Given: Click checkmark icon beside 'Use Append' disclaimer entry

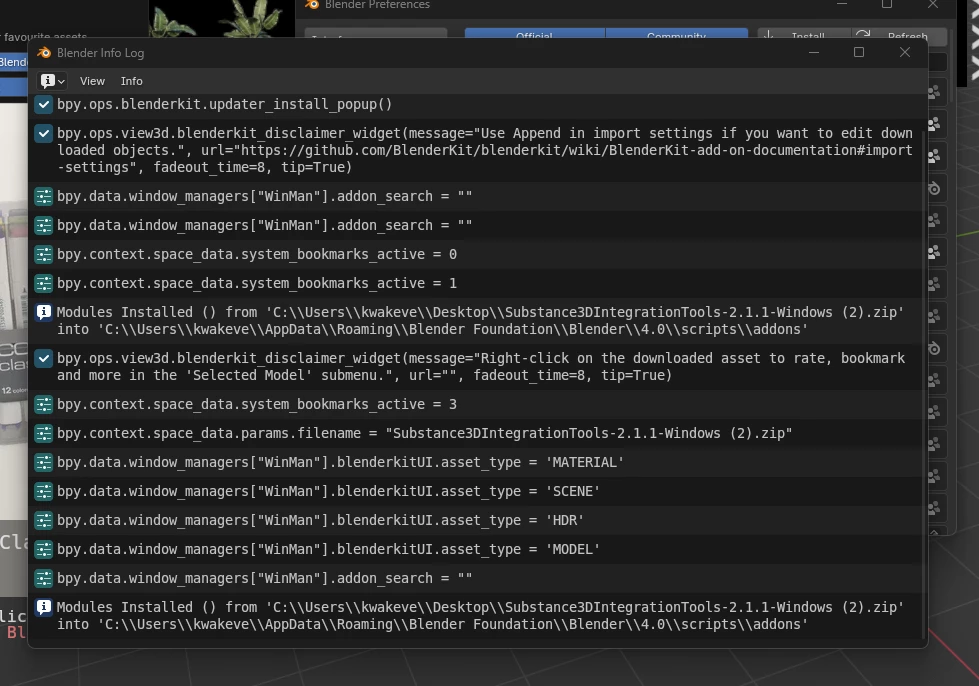Looking at the screenshot, I should pyautogui.click(x=44, y=134).
